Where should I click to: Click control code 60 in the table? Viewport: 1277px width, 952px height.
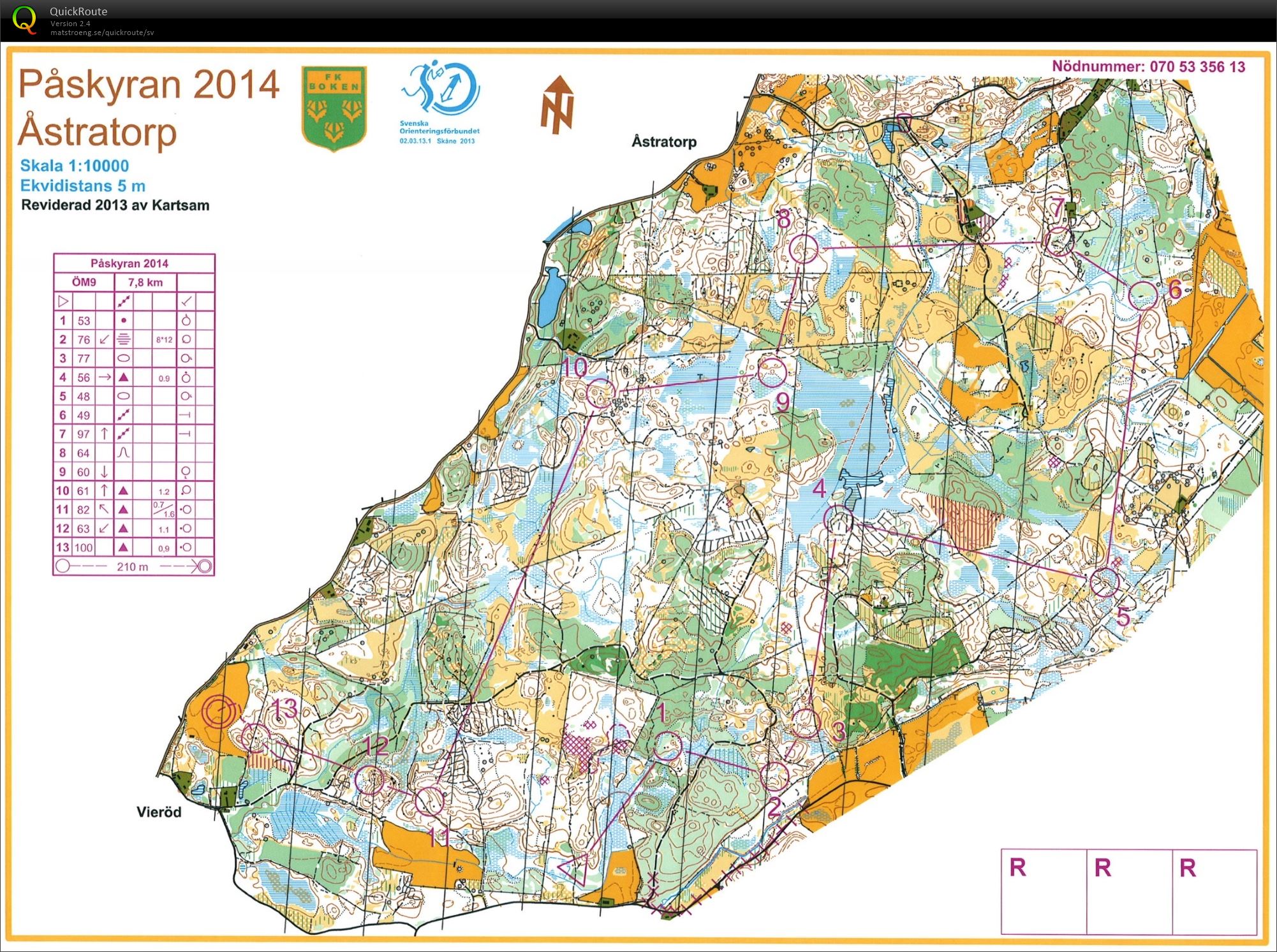(84, 472)
